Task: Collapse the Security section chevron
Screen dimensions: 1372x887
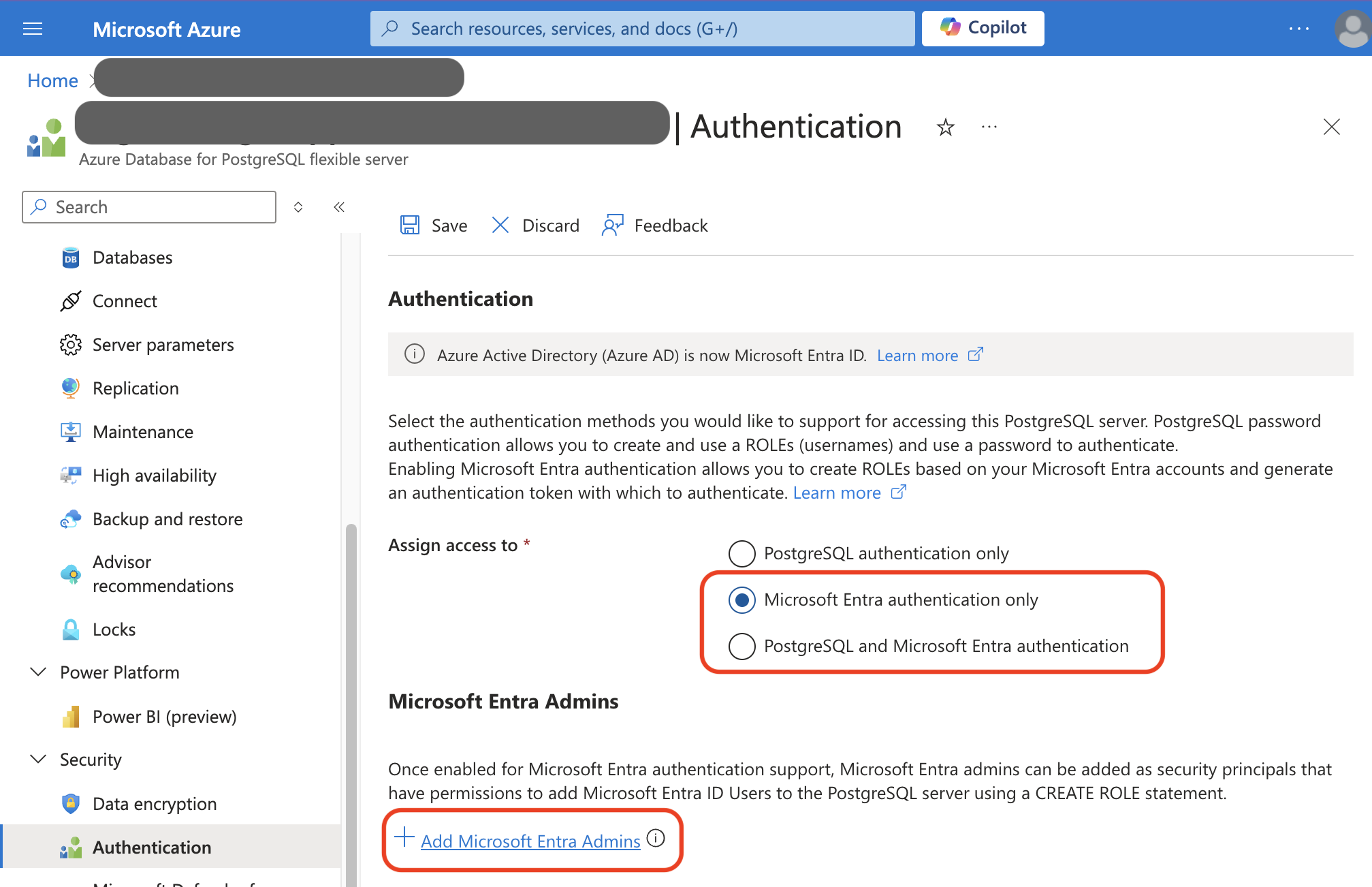Action: pos(39,760)
